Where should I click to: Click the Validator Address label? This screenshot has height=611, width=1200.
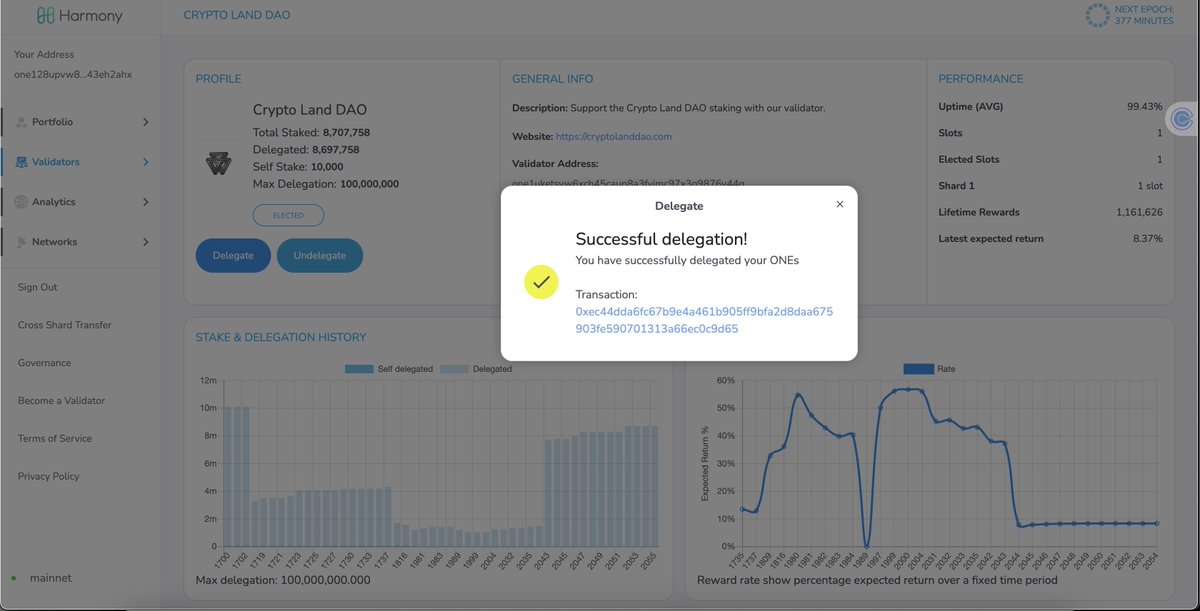pyautogui.click(x=555, y=163)
